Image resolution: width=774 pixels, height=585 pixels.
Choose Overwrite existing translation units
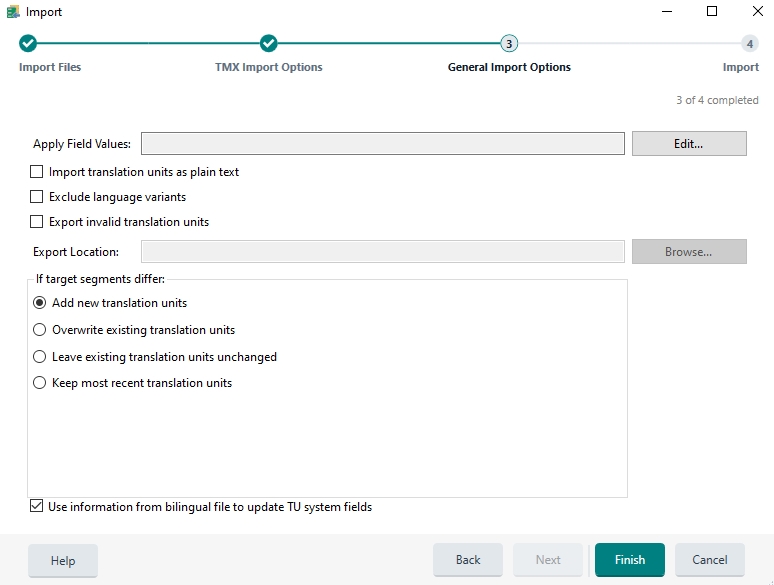tap(39, 330)
